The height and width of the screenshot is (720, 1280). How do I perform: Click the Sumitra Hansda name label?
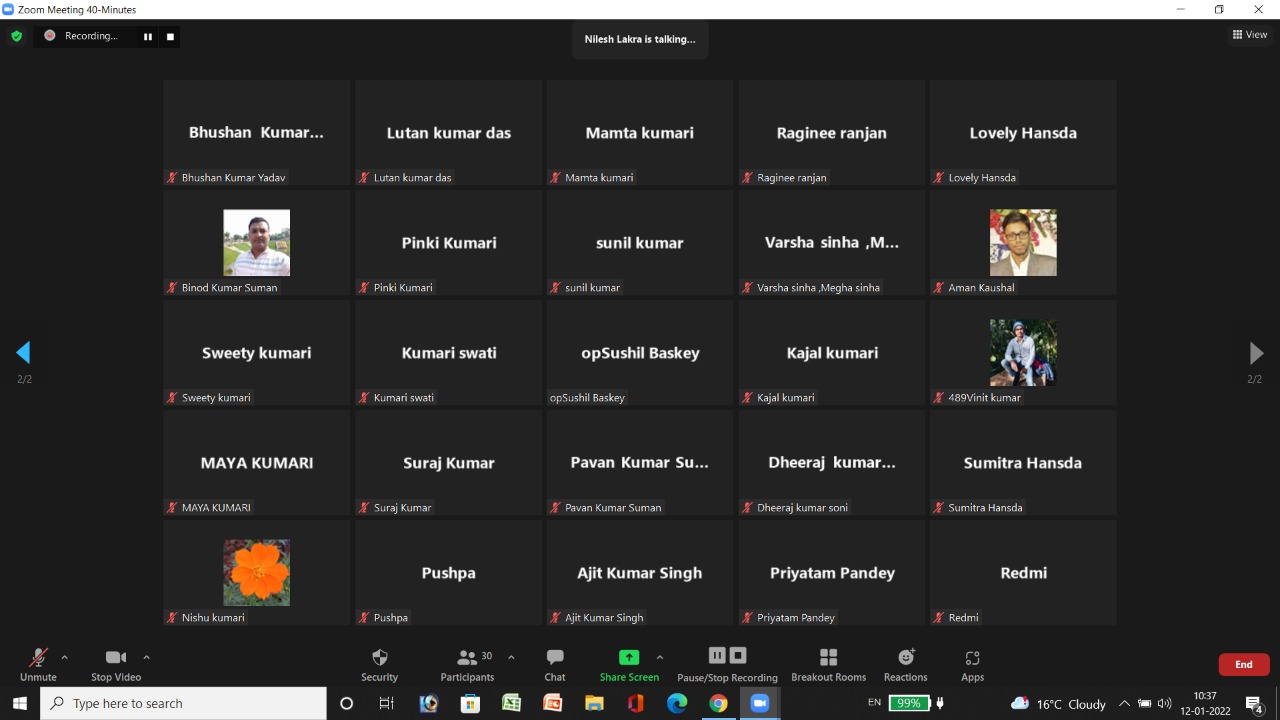pos(985,507)
